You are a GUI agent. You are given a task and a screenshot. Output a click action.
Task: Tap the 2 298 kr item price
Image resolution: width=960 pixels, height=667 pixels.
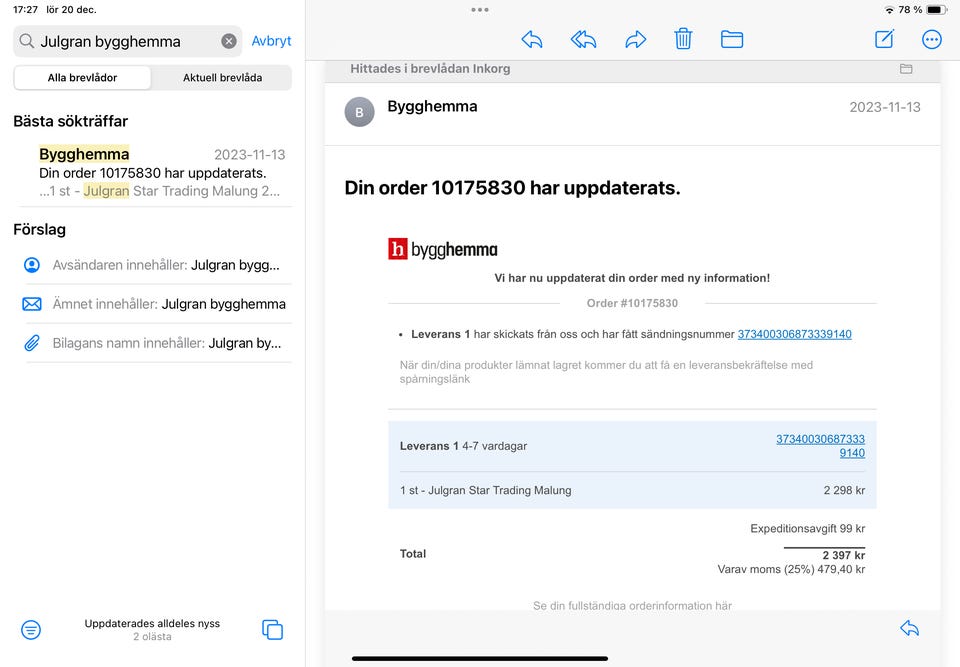pyautogui.click(x=844, y=491)
